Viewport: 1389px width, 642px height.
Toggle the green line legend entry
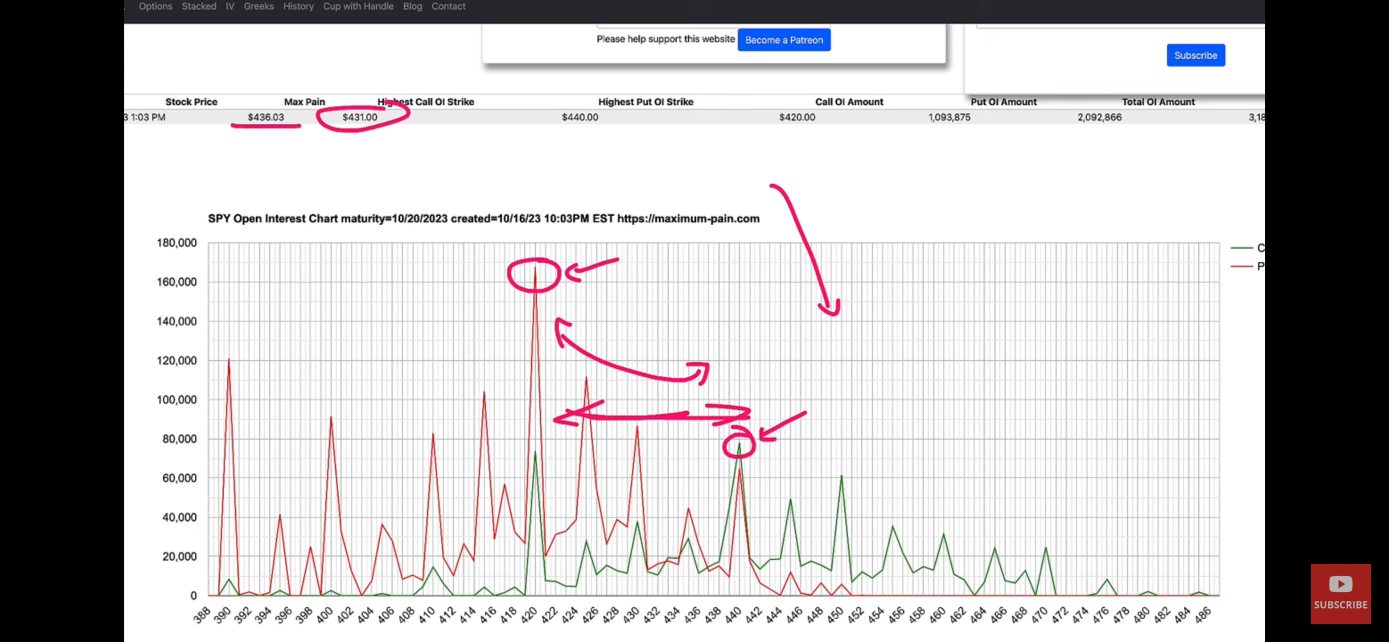click(1248, 247)
